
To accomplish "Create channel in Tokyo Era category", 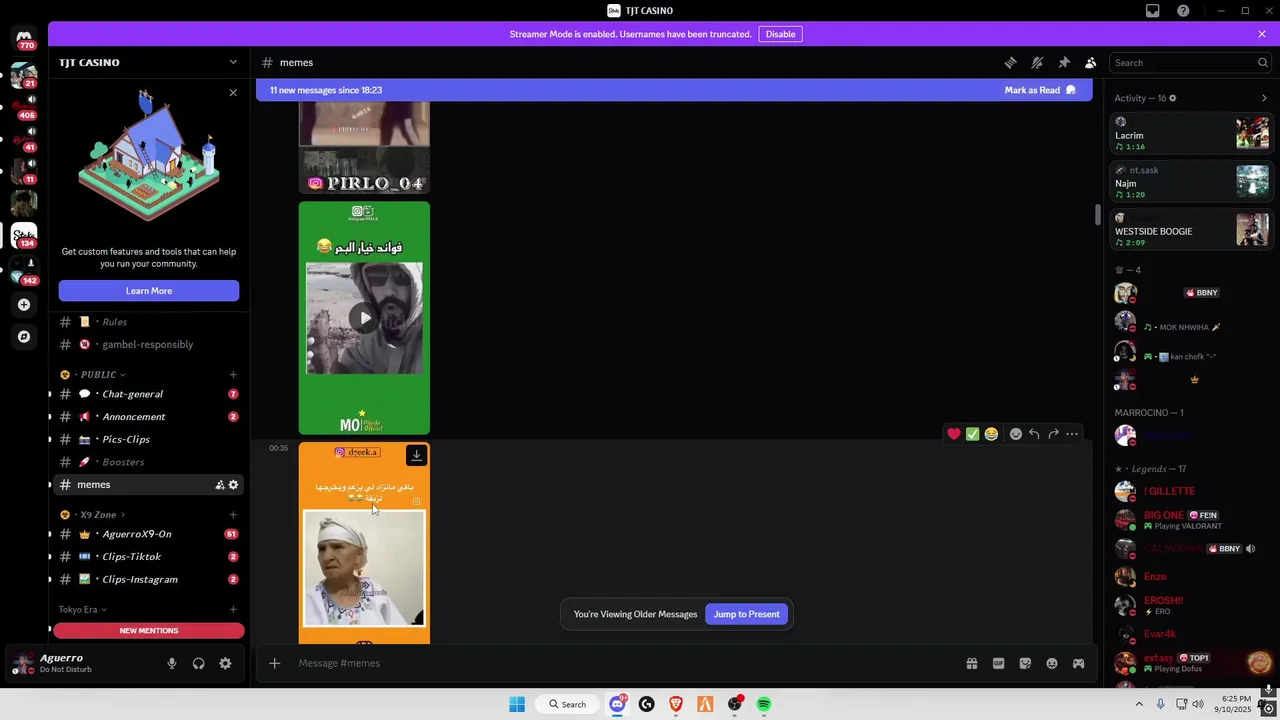I will (233, 609).
